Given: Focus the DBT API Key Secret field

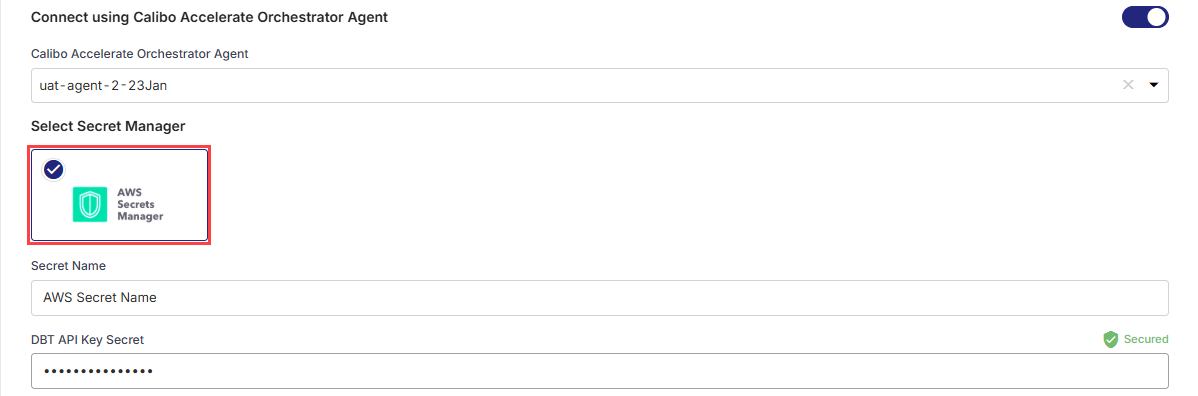Looking at the screenshot, I should tap(600, 371).
